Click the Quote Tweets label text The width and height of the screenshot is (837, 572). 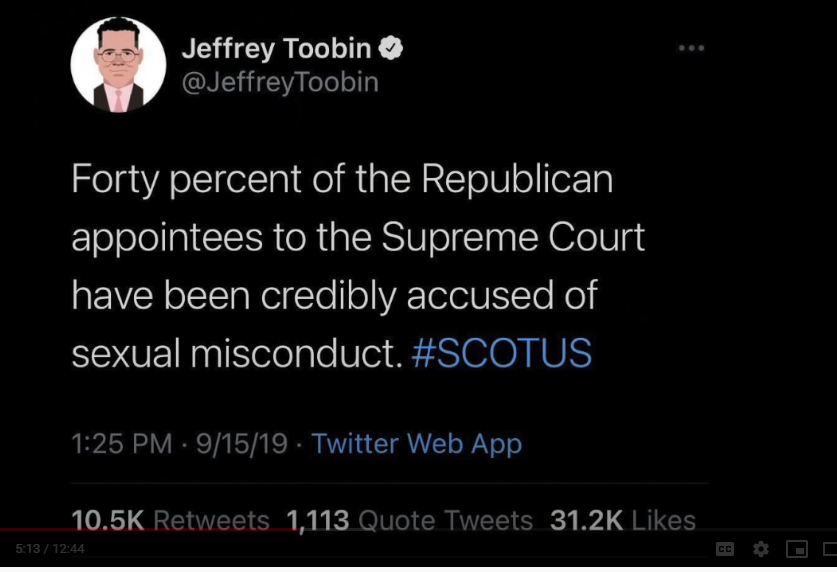point(446,520)
